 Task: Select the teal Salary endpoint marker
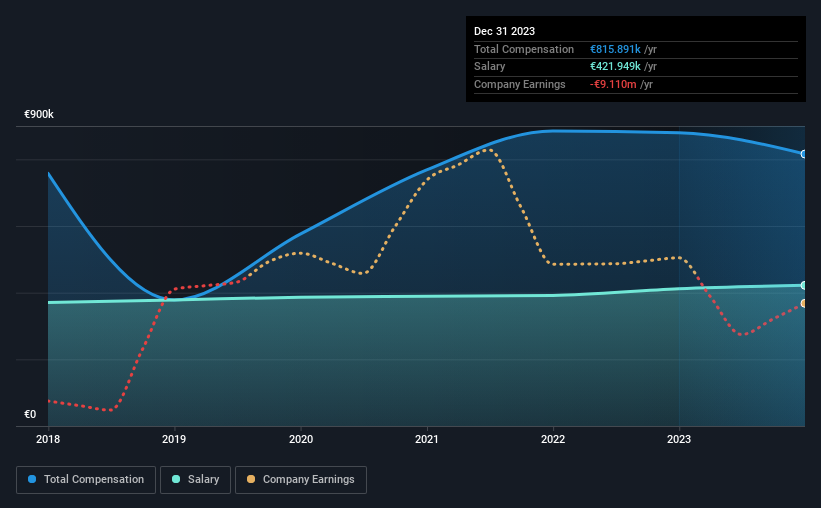tap(804, 285)
